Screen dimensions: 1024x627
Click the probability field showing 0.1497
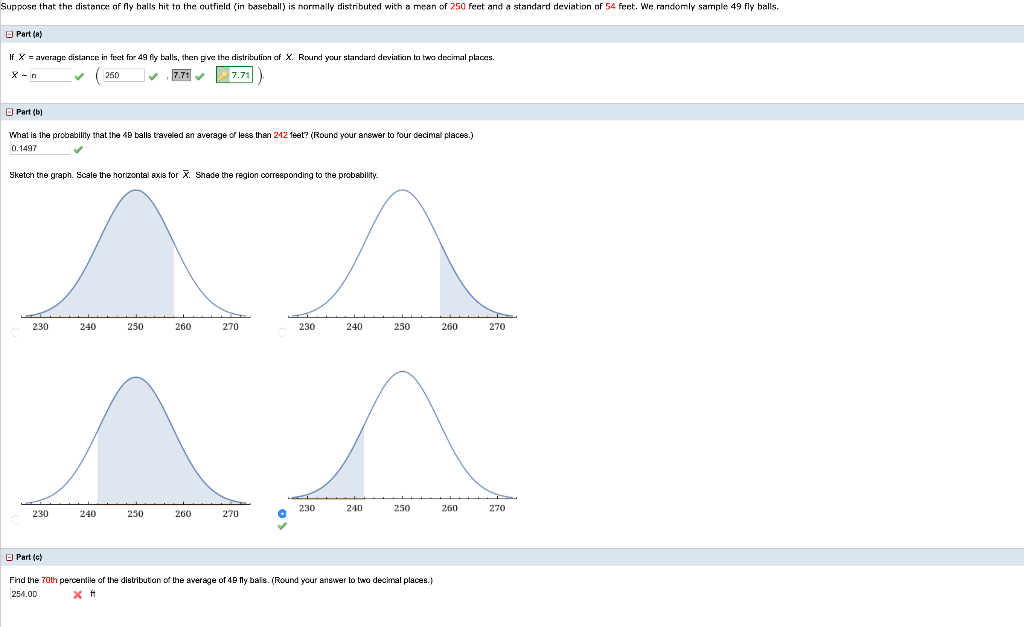[38, 148]
